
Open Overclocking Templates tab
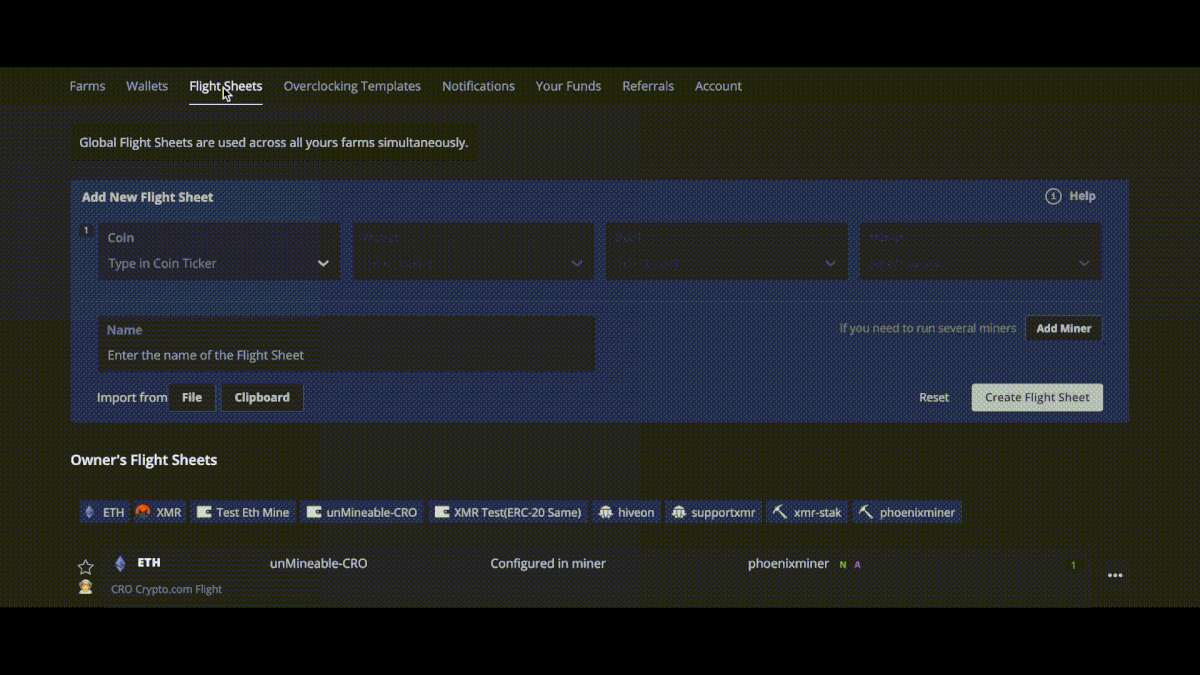[352, 86]
